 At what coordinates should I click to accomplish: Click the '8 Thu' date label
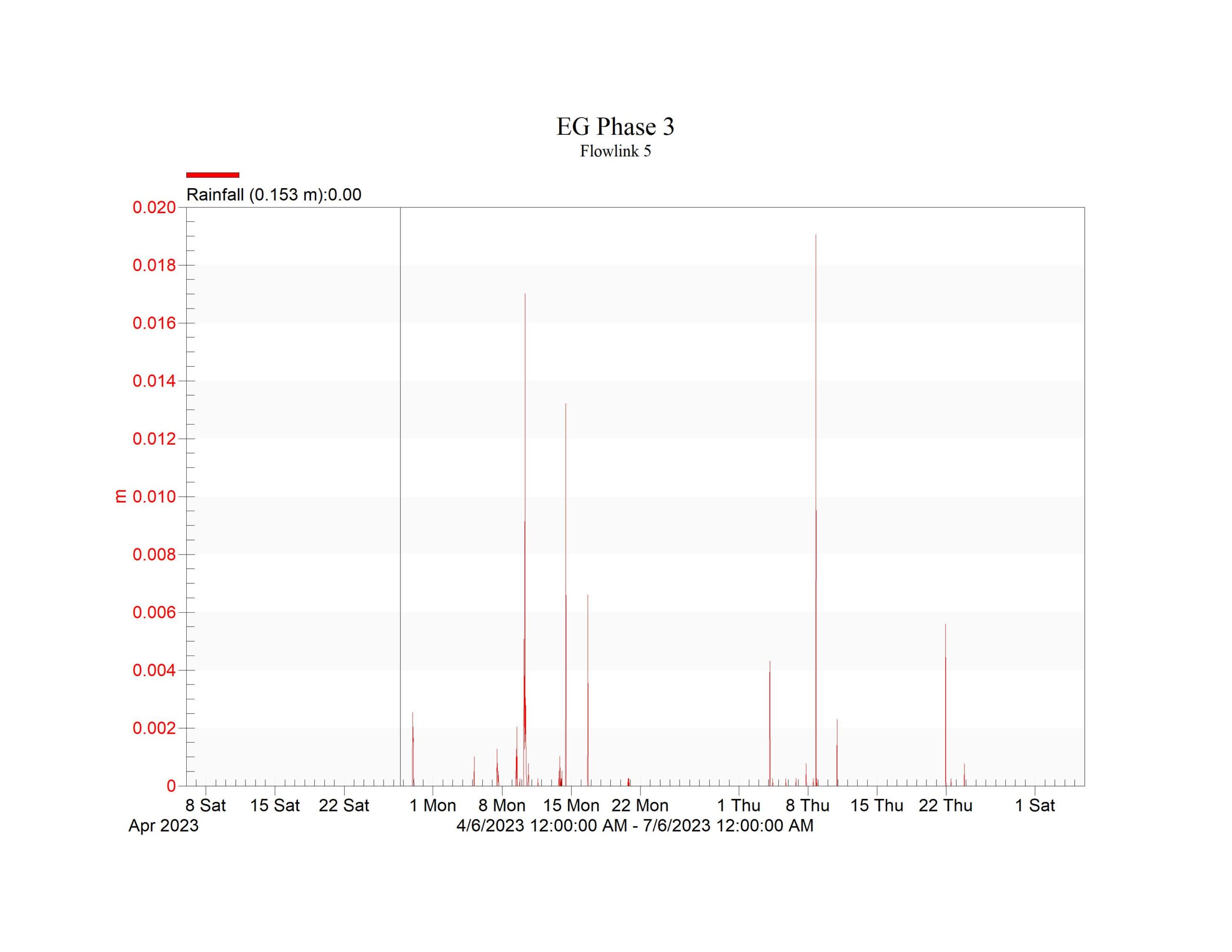808,805
